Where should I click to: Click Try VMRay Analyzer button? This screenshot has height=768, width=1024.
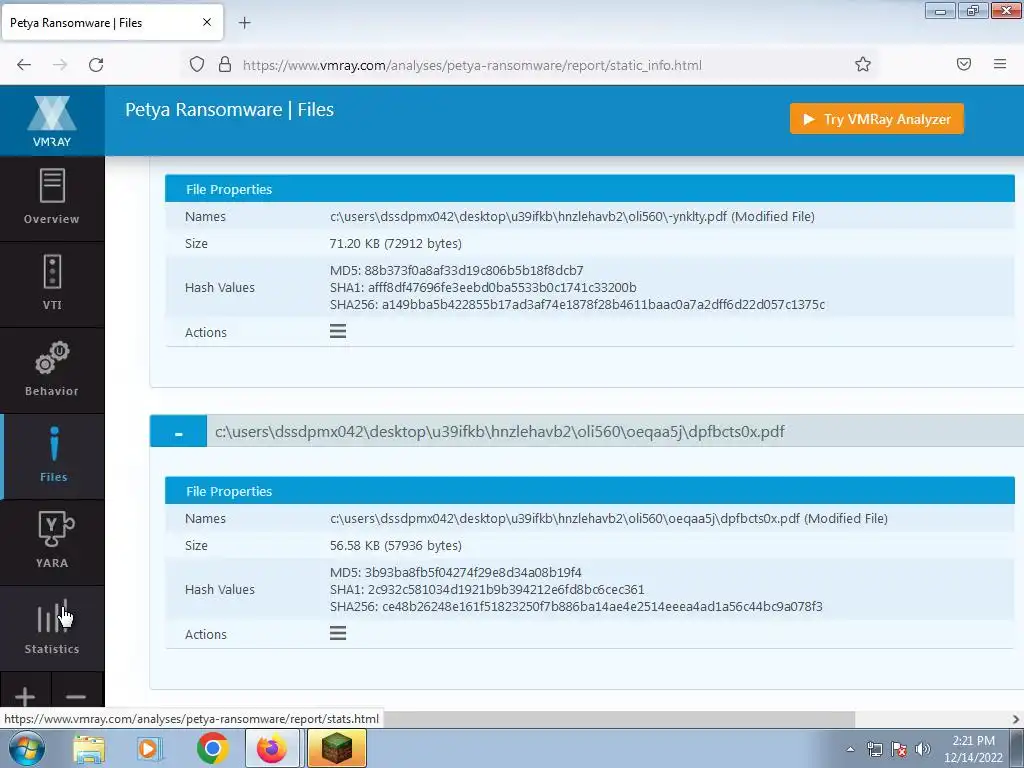tap(876, 119)
